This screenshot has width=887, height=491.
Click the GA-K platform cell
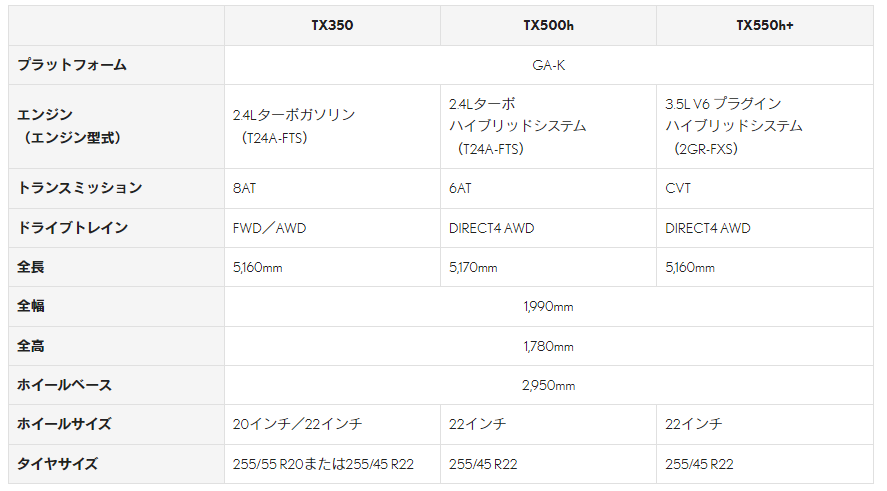(x=549, y=65)
